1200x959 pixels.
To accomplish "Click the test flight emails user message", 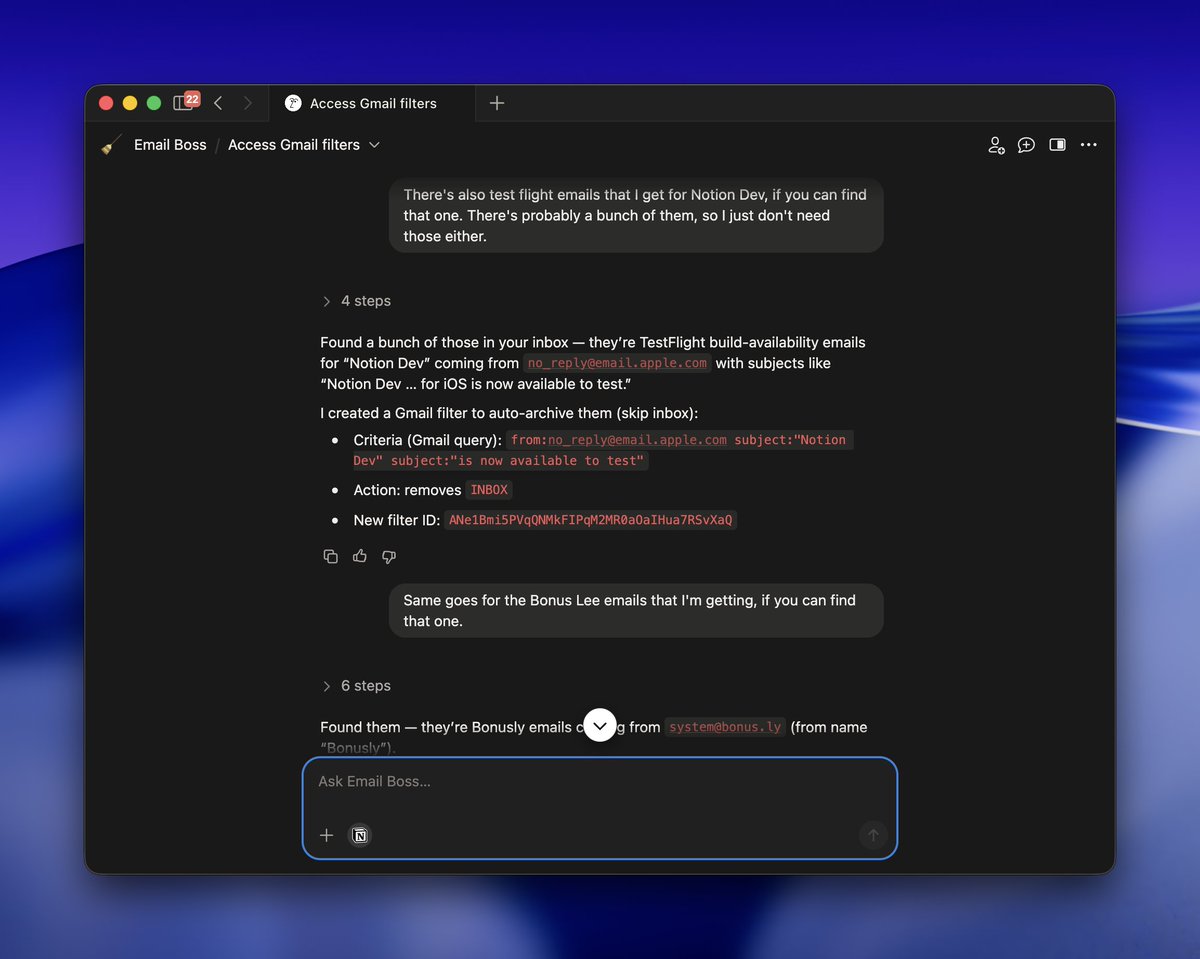I will [636, 216].
